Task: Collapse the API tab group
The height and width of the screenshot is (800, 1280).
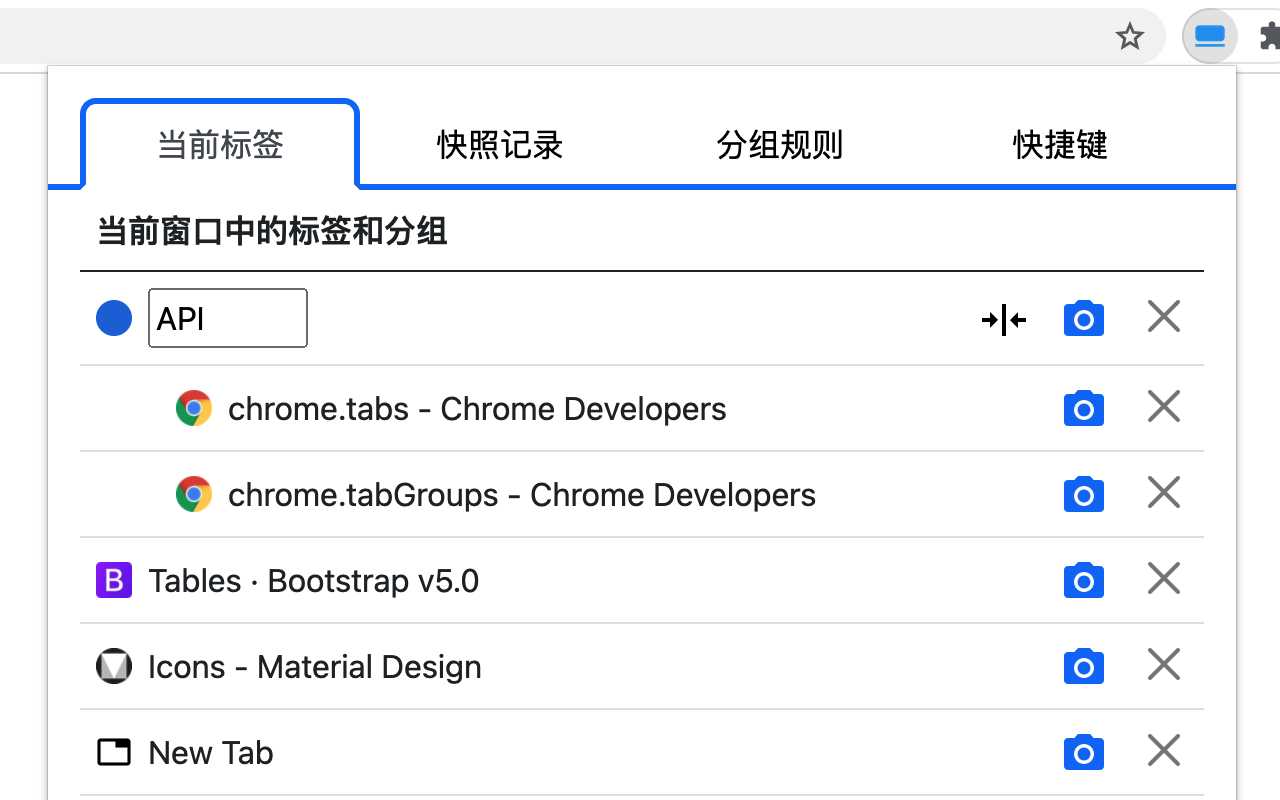Action: [1003, 319]
